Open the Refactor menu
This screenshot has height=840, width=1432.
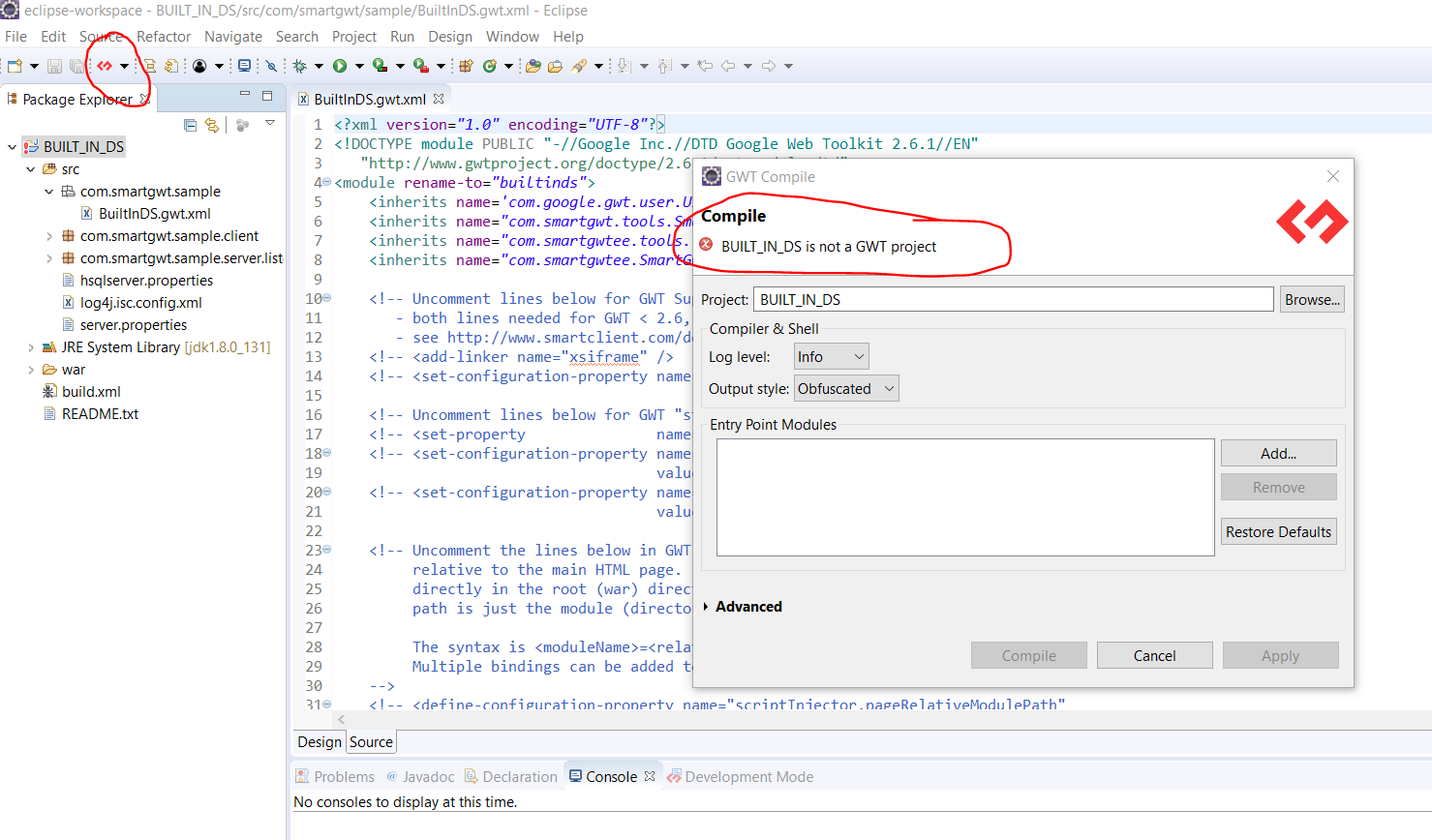(x=164, y=37)
